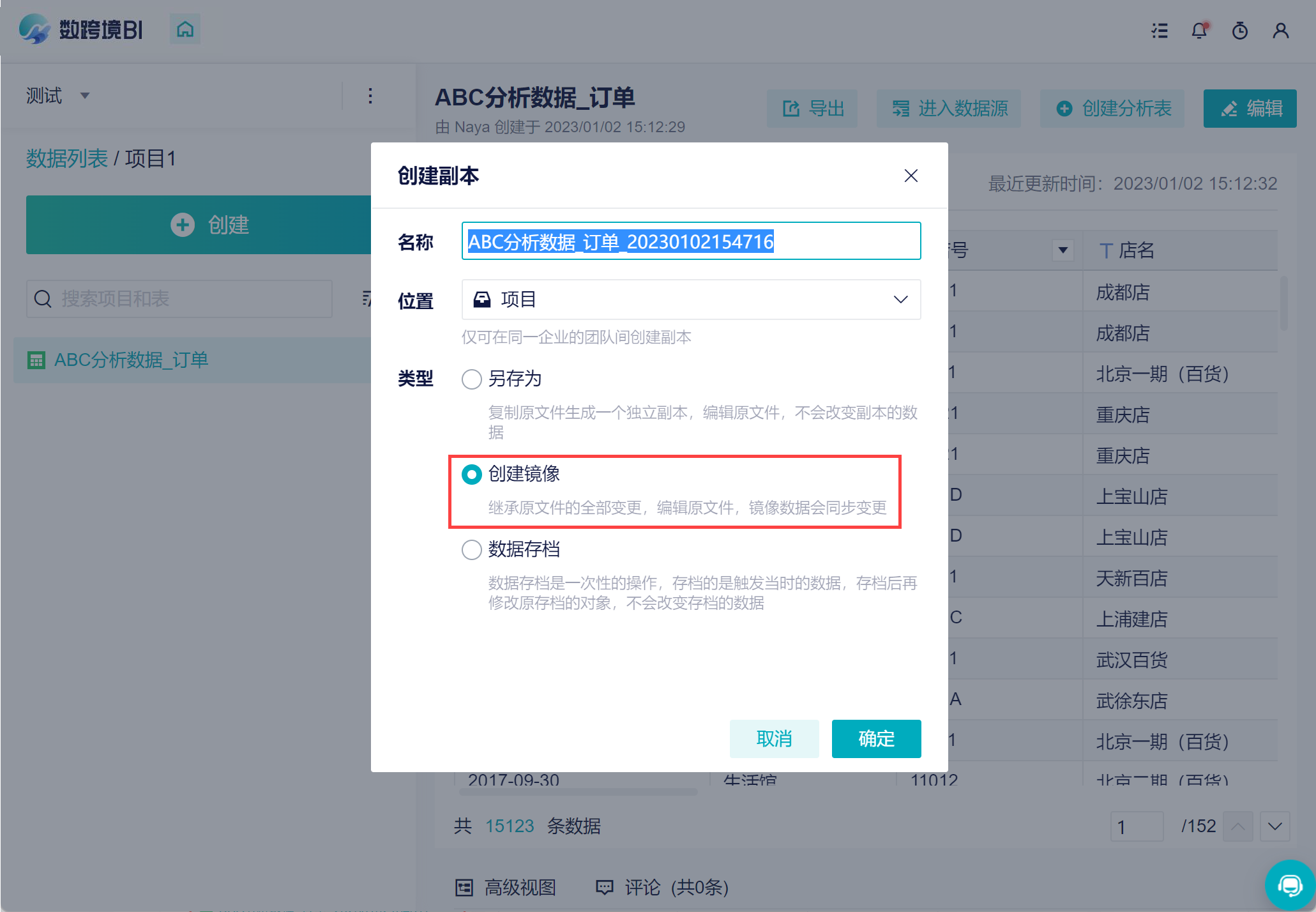1316x912 pixels.
Task: Click the three-dot more options icon
Action: (x=370, y=96)
